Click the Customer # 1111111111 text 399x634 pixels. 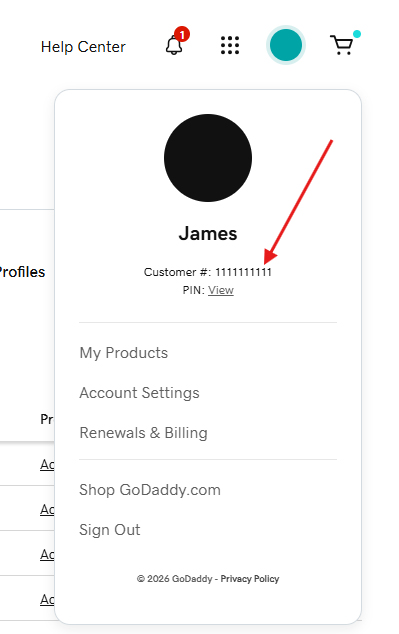[x=208, y=272]
